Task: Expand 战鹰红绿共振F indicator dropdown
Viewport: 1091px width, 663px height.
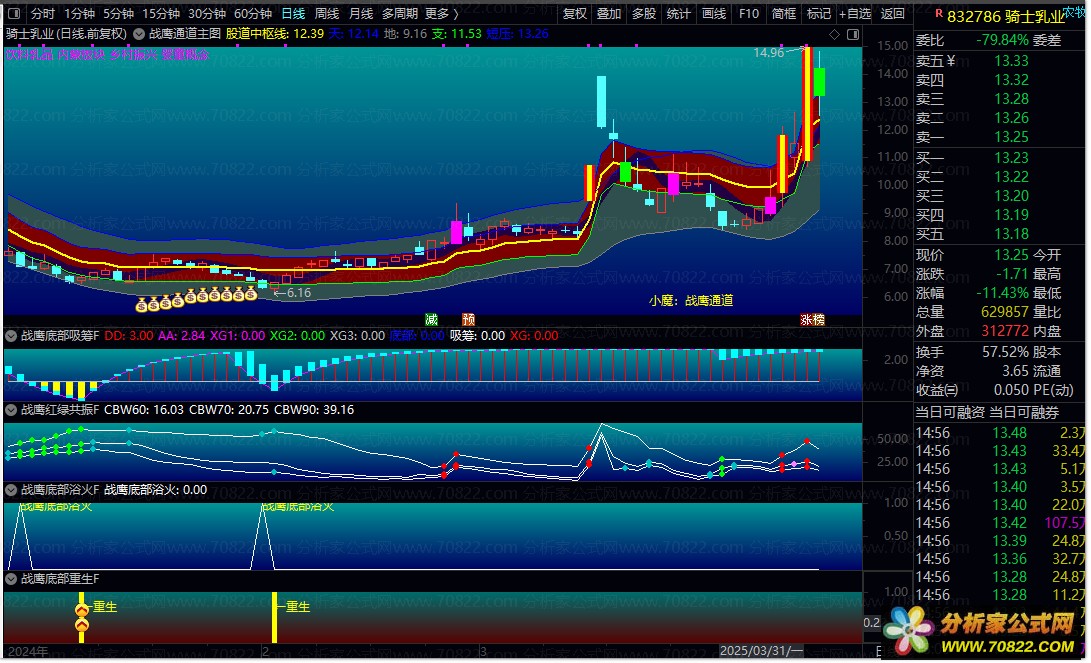Action: (11, 410)
